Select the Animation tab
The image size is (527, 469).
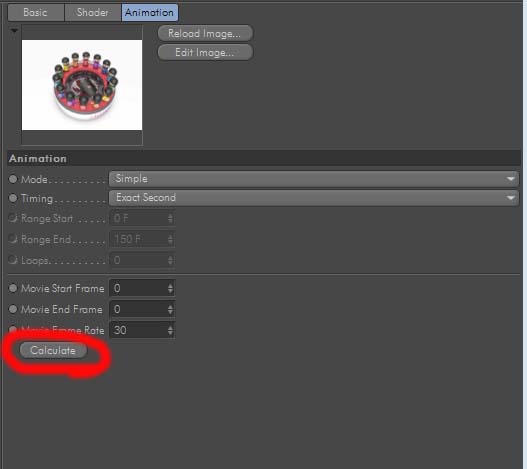point(150,12)
